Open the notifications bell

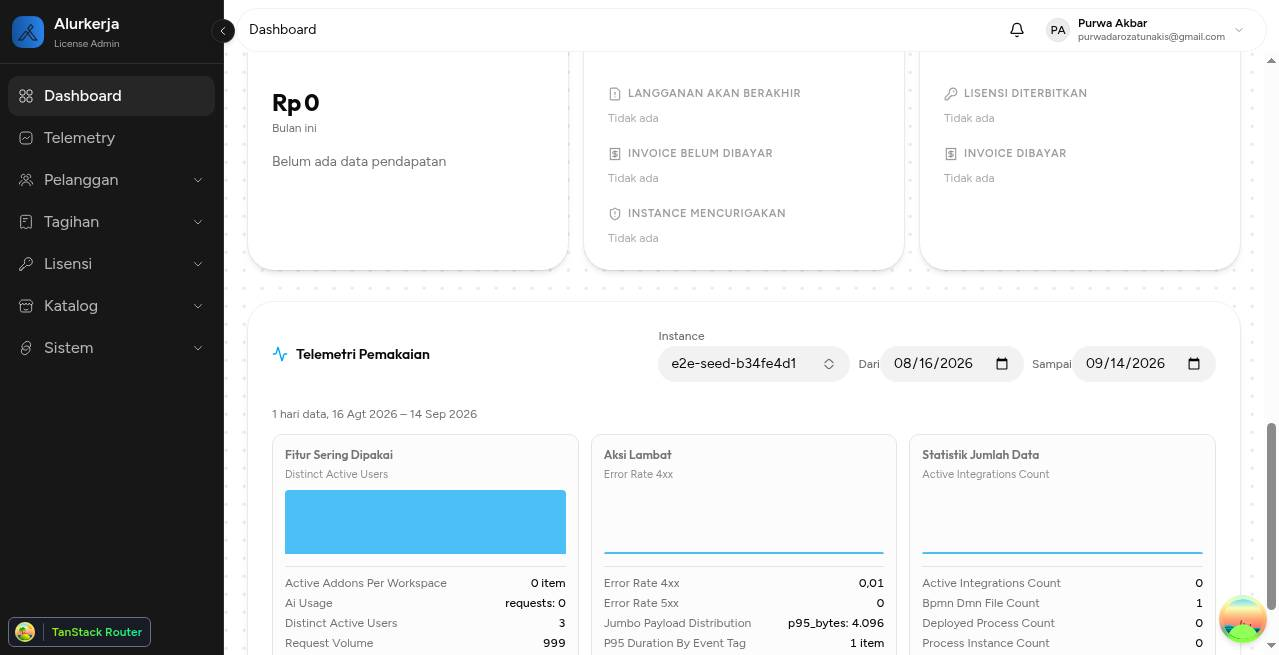pos(1017,30)
